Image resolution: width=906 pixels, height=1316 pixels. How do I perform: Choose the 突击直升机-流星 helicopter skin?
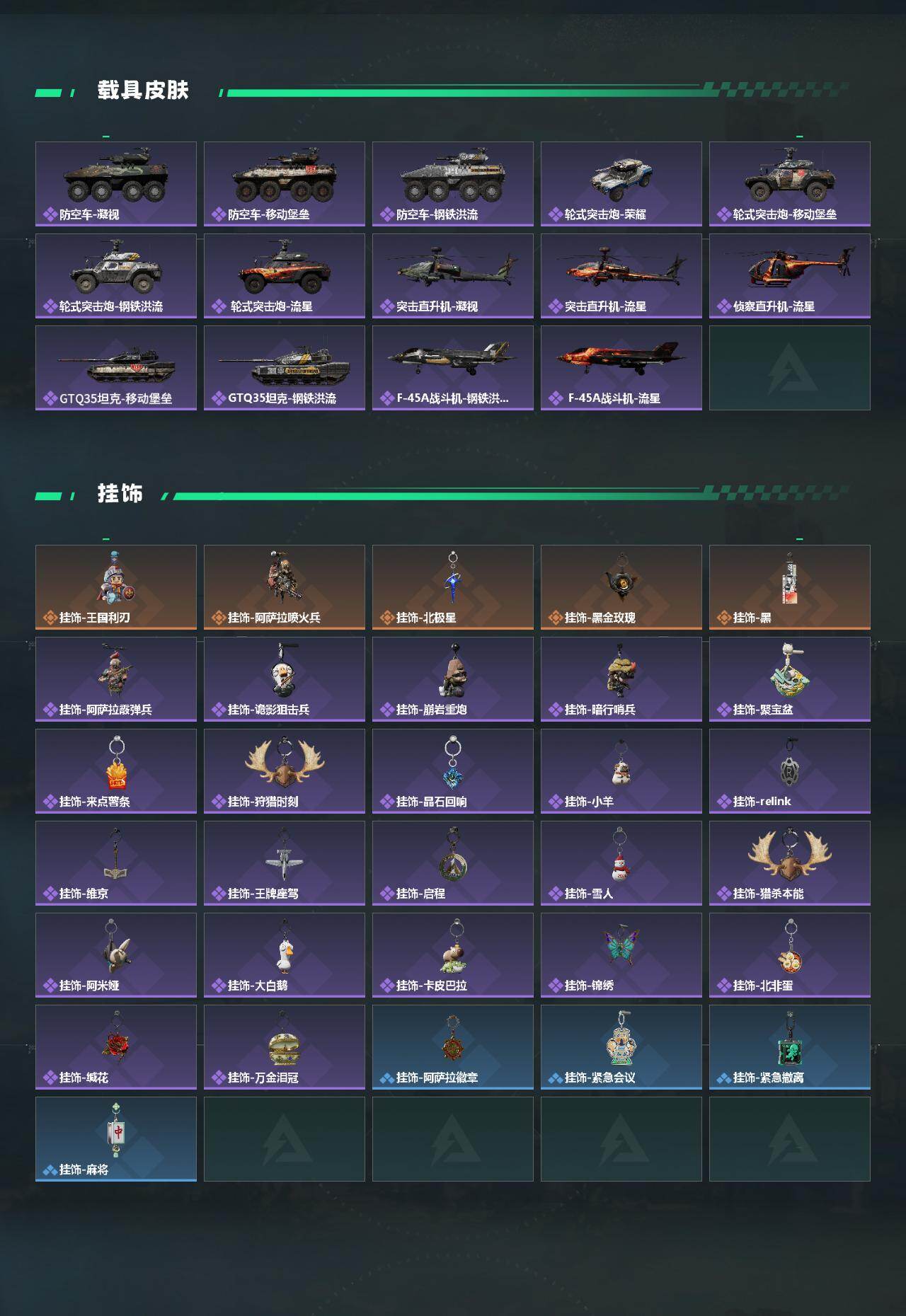point(621,276)
